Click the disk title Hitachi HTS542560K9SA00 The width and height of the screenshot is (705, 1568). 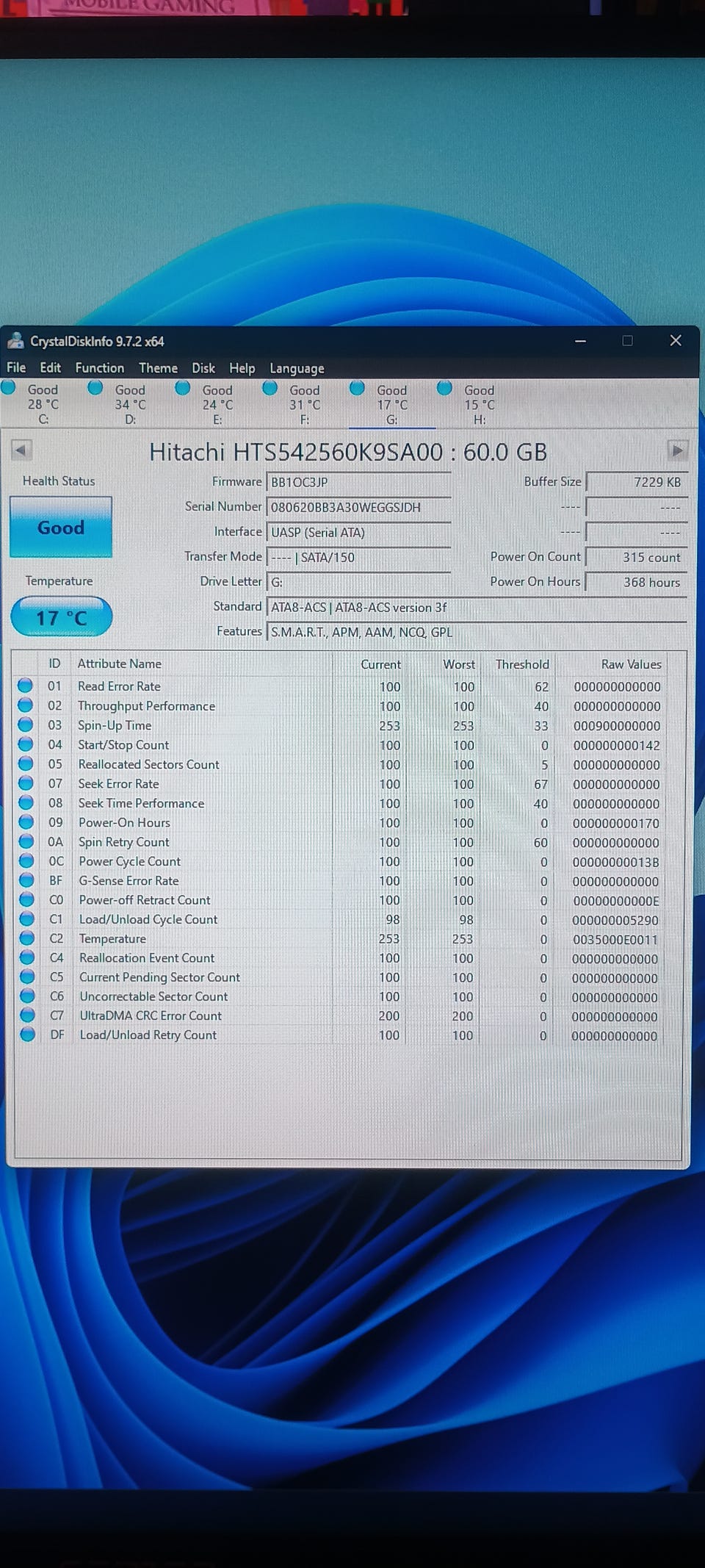coord(348,452)
